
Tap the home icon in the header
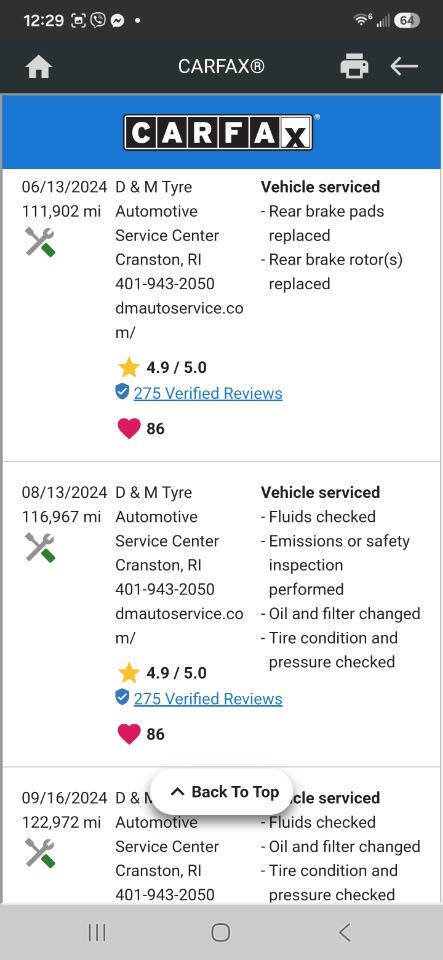39,67
